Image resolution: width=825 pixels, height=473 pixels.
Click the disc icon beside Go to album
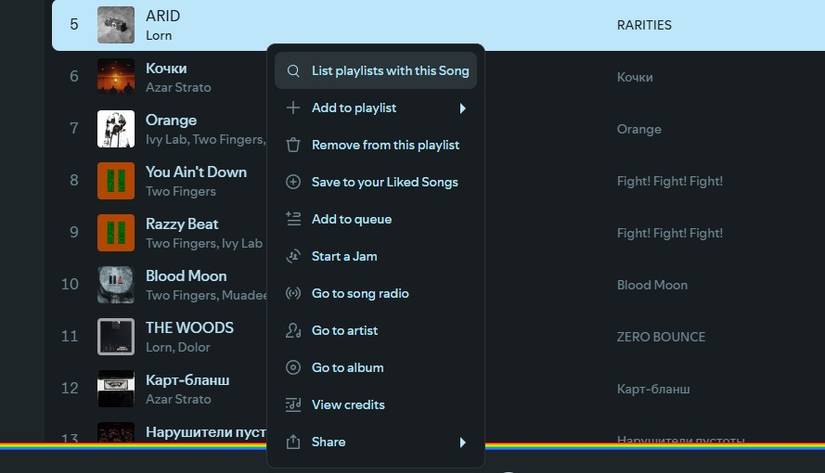[293, 367]
